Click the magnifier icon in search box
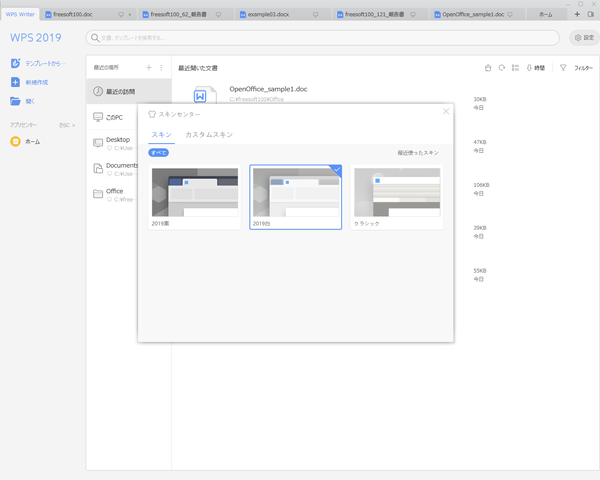Image resolution: width=600 pixels, height=480 pixels. (95, 38)
